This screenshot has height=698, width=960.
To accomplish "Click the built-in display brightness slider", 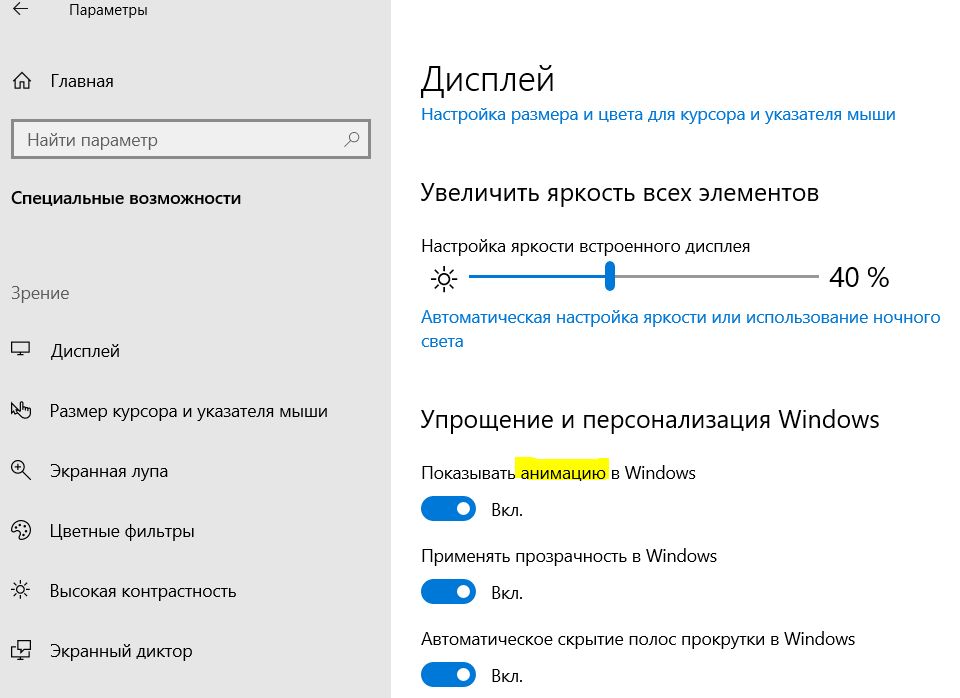I will [x=642, y=277].
